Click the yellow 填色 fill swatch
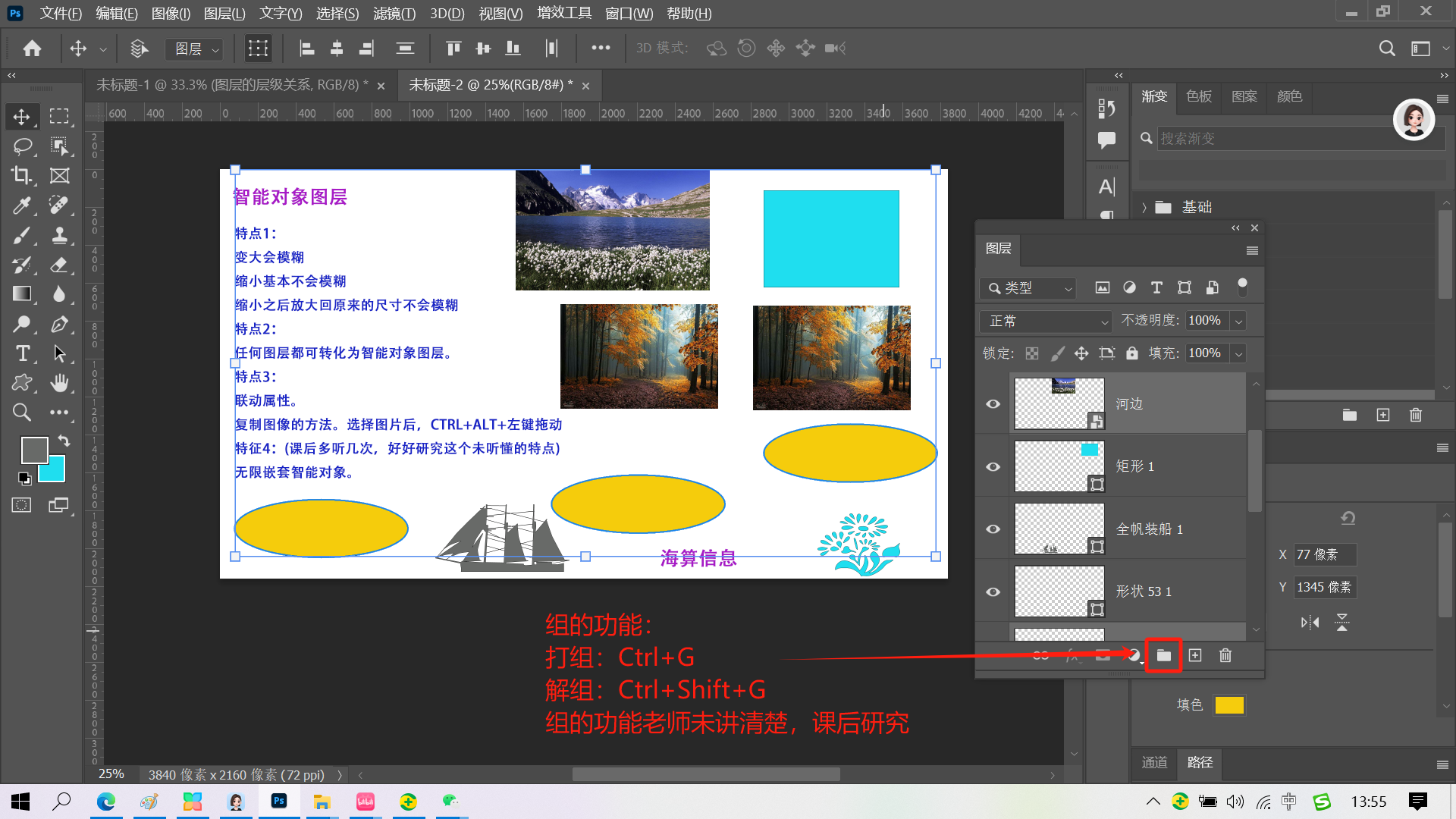 pos(1228,705)
